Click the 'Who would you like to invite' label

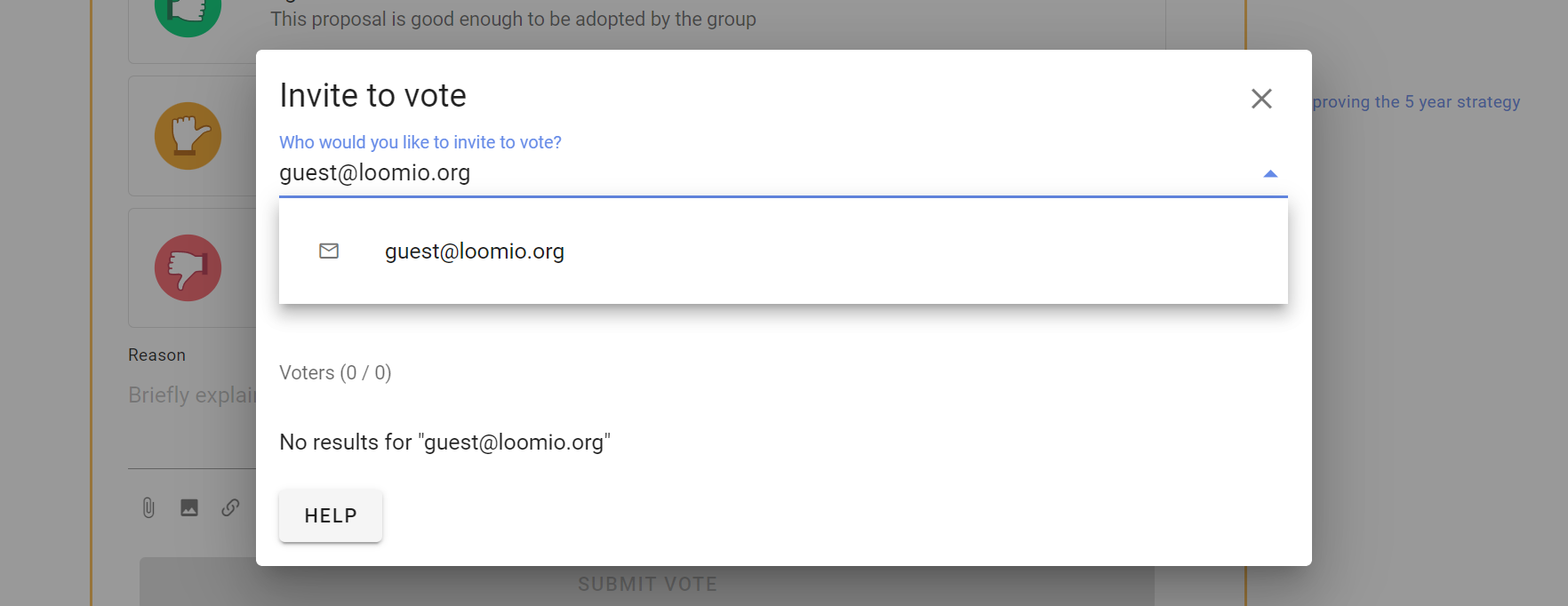[420, 142]
